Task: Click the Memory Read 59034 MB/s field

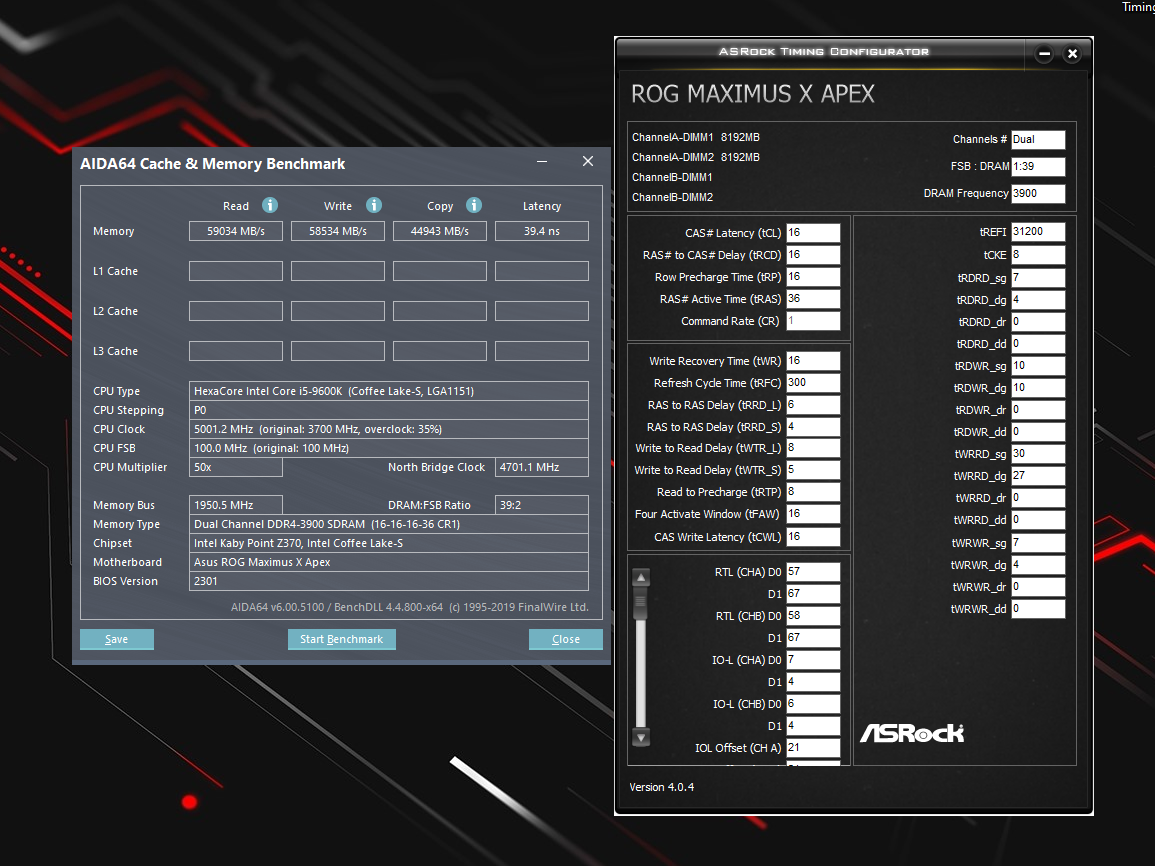Action: pos(236,231)
